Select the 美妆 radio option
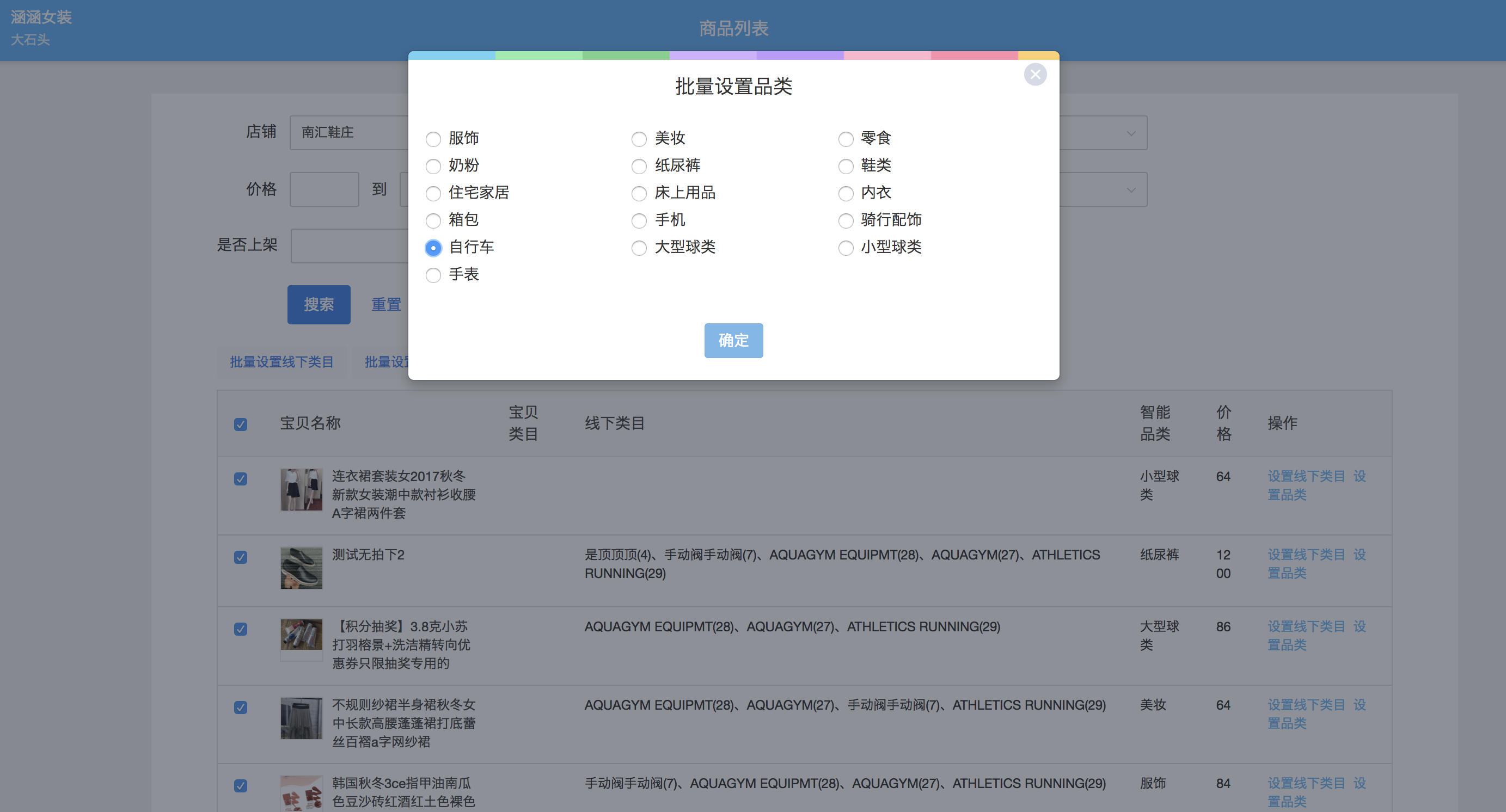 (x=639, y=139)
